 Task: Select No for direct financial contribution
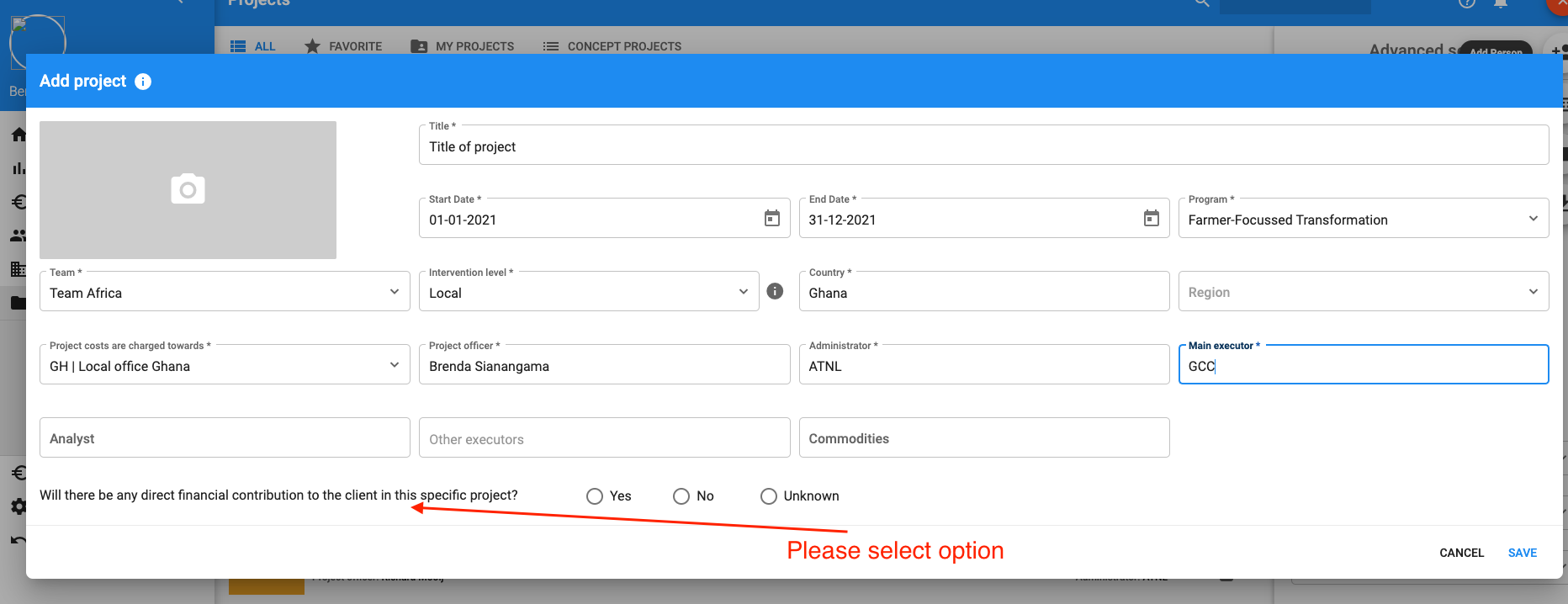[681, 496]
